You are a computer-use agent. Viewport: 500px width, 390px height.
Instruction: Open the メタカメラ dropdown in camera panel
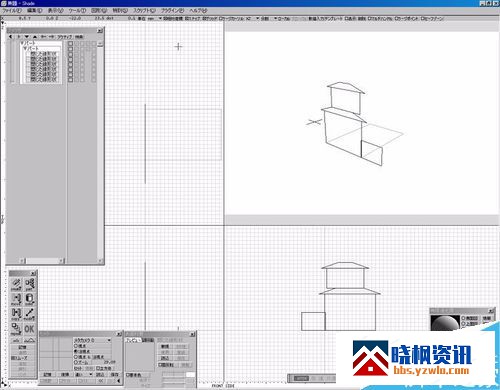tap(92, 340)
